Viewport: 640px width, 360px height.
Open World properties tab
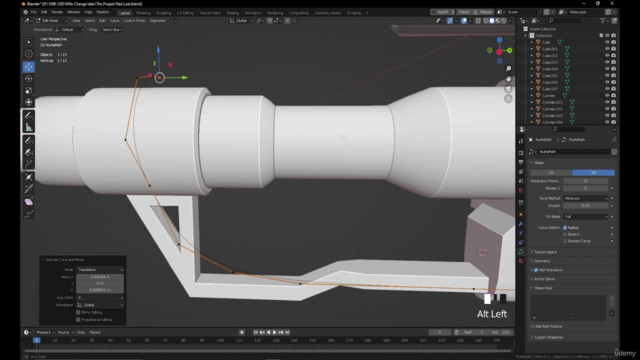pyautogui.click(x=521, y=191)
